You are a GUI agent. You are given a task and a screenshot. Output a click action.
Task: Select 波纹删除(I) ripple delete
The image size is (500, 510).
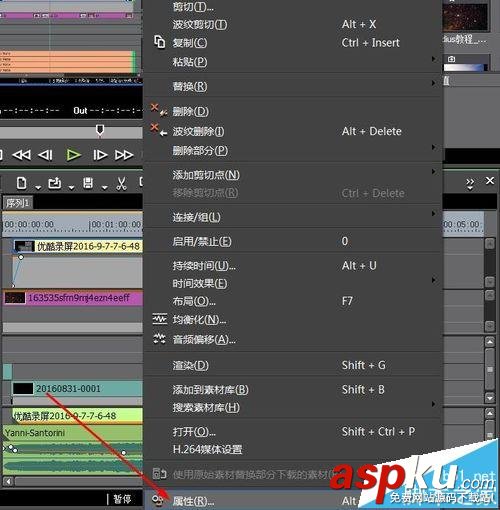pos(293,131)
